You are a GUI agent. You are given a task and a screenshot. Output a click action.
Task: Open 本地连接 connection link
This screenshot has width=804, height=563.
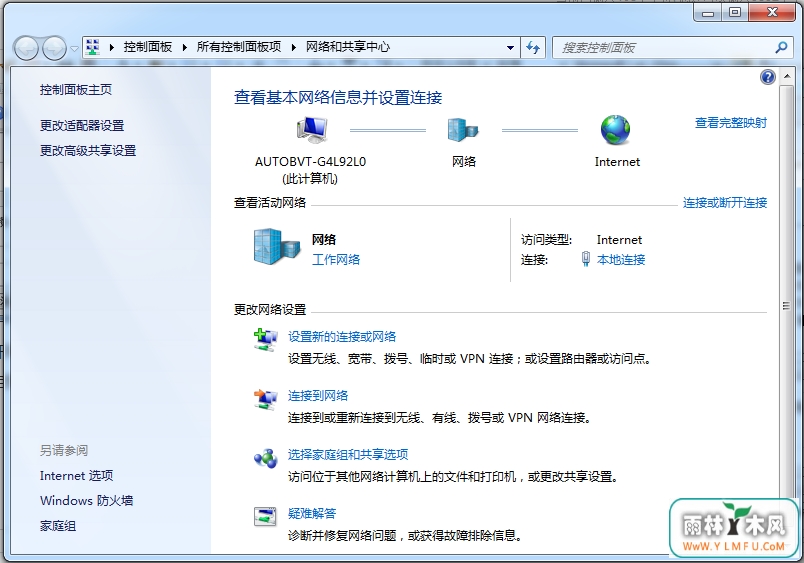point(621,260)
